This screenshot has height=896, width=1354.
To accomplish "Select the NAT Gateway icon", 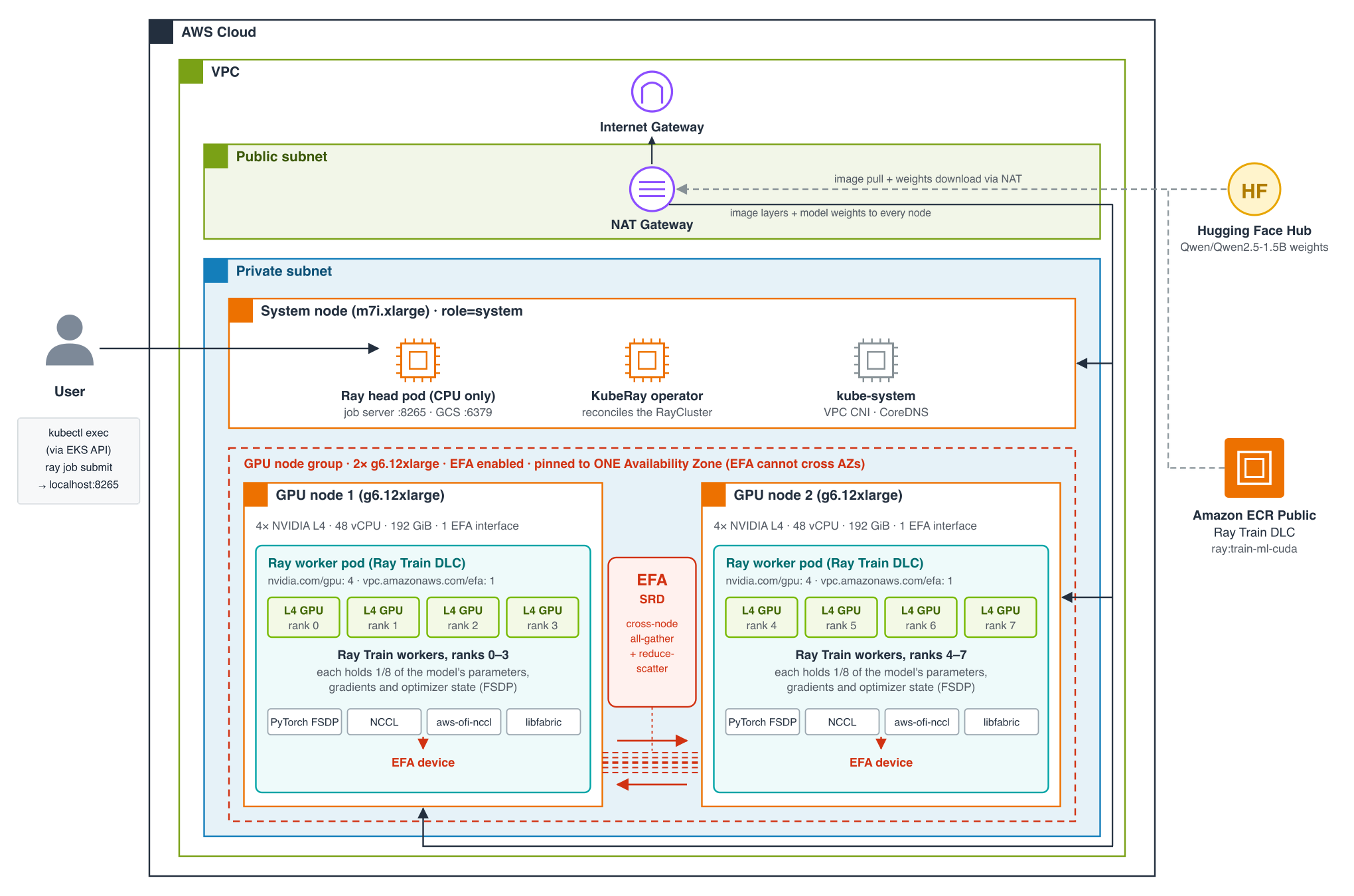I will (x=652, y=189).
